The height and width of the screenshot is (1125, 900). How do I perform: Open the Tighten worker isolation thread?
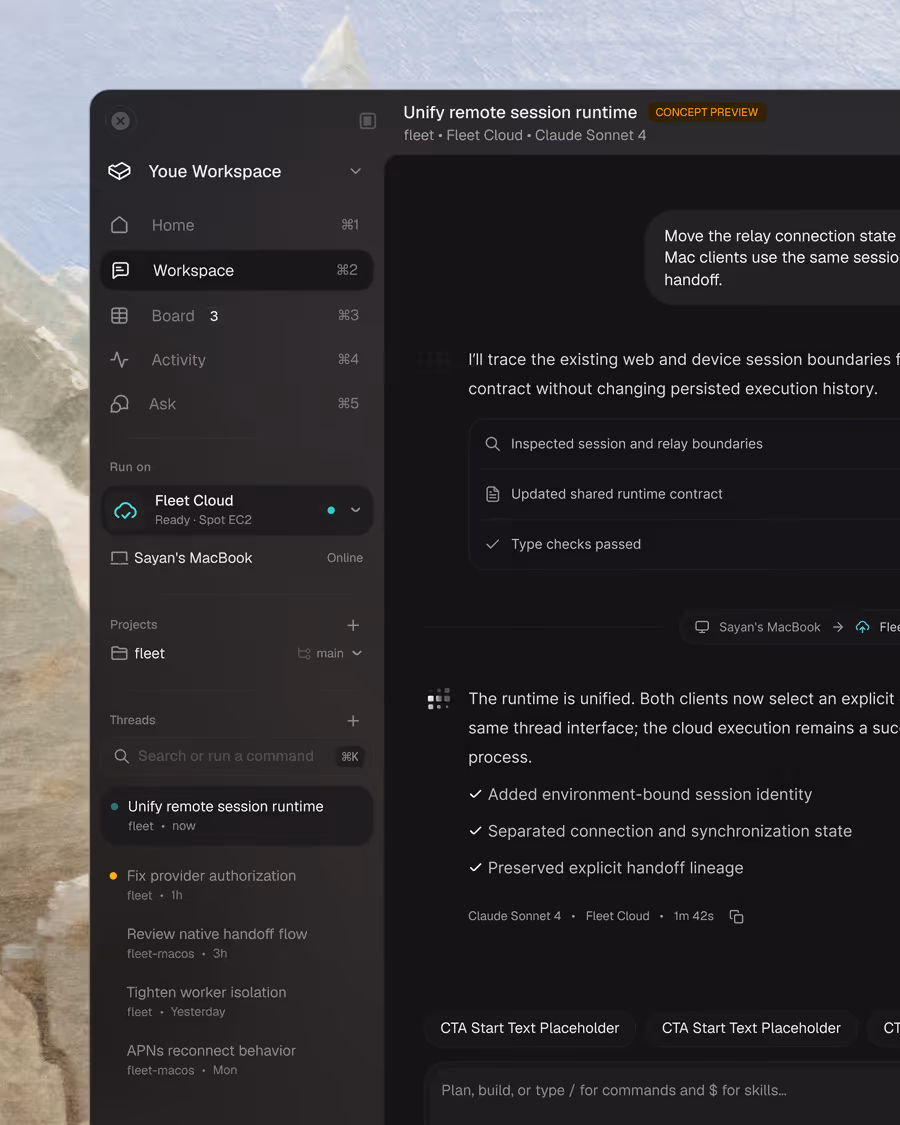236,1001
